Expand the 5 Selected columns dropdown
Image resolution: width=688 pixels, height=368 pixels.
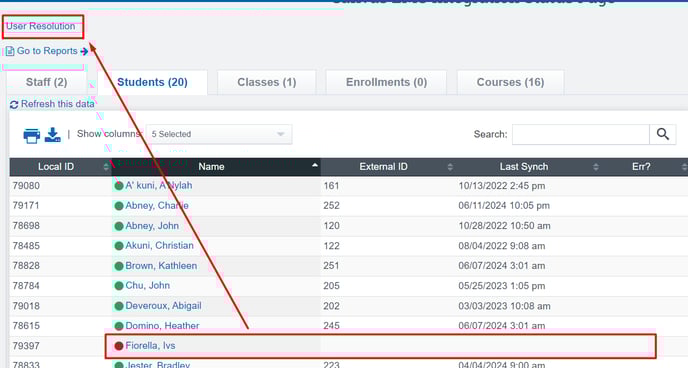(219, 134)
